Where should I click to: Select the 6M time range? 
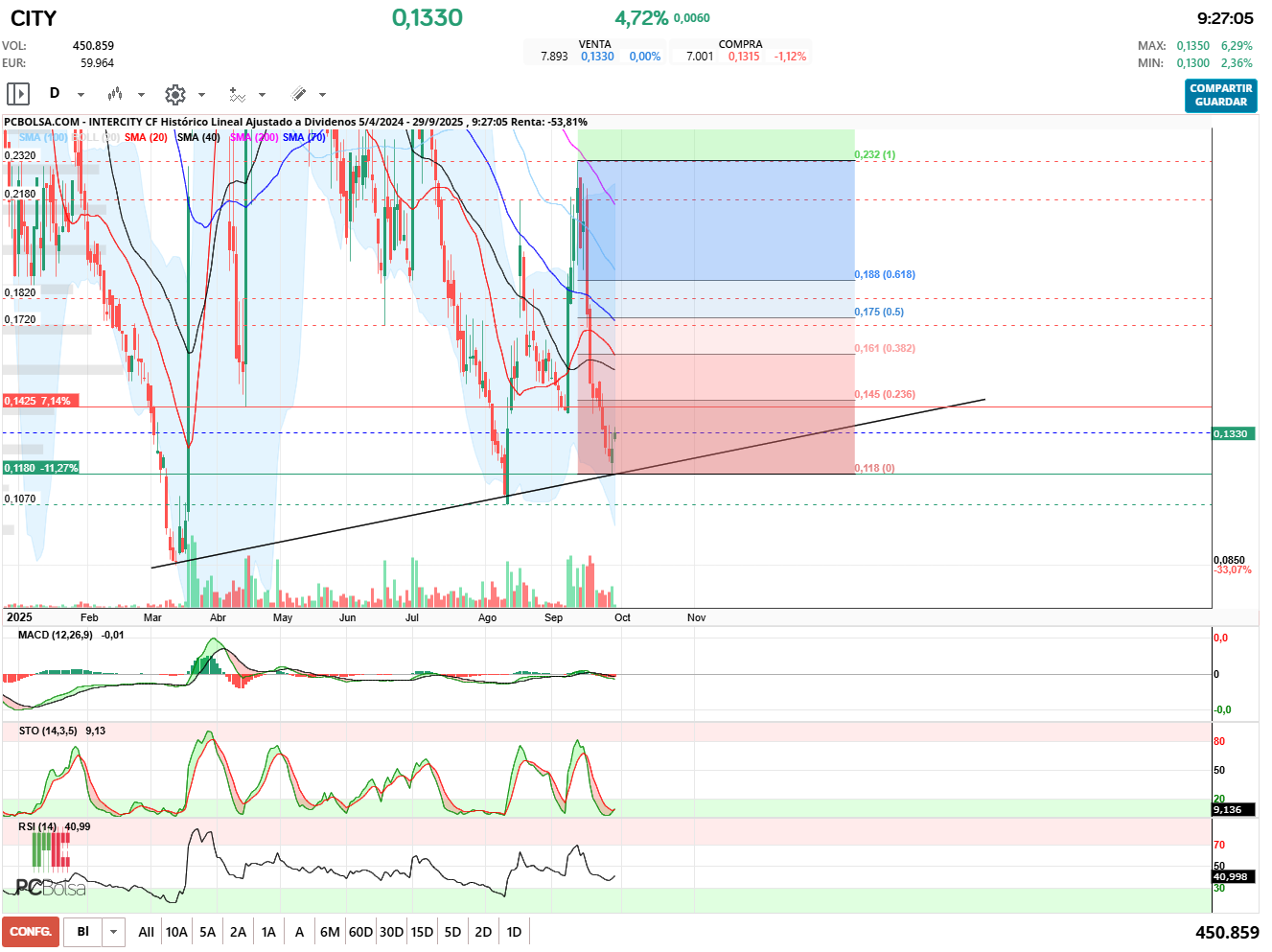pos(330,932)
